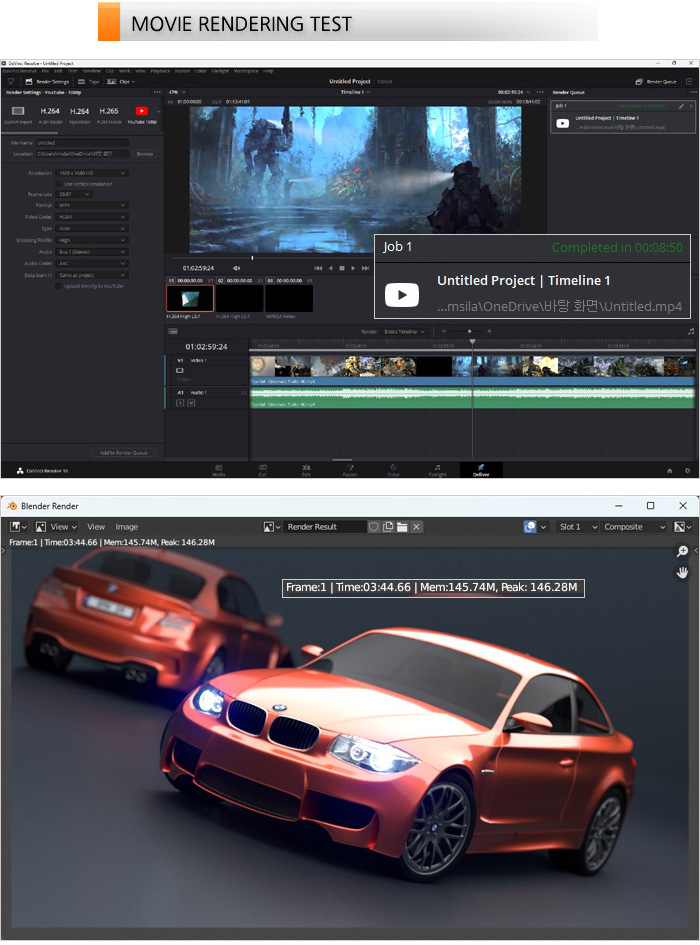Select the YouTube 1080p preset

coord(142,115)
